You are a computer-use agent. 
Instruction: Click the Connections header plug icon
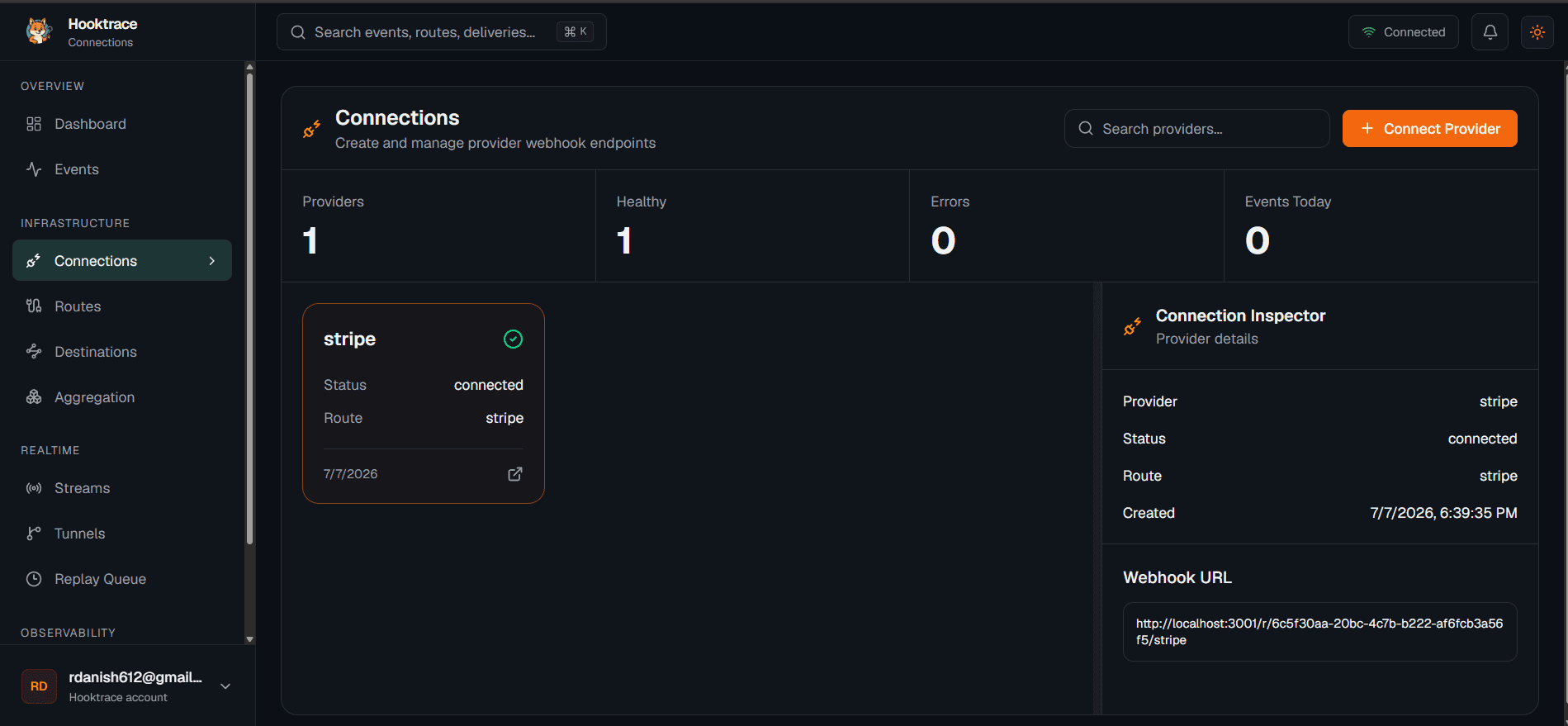pos(311,130)
